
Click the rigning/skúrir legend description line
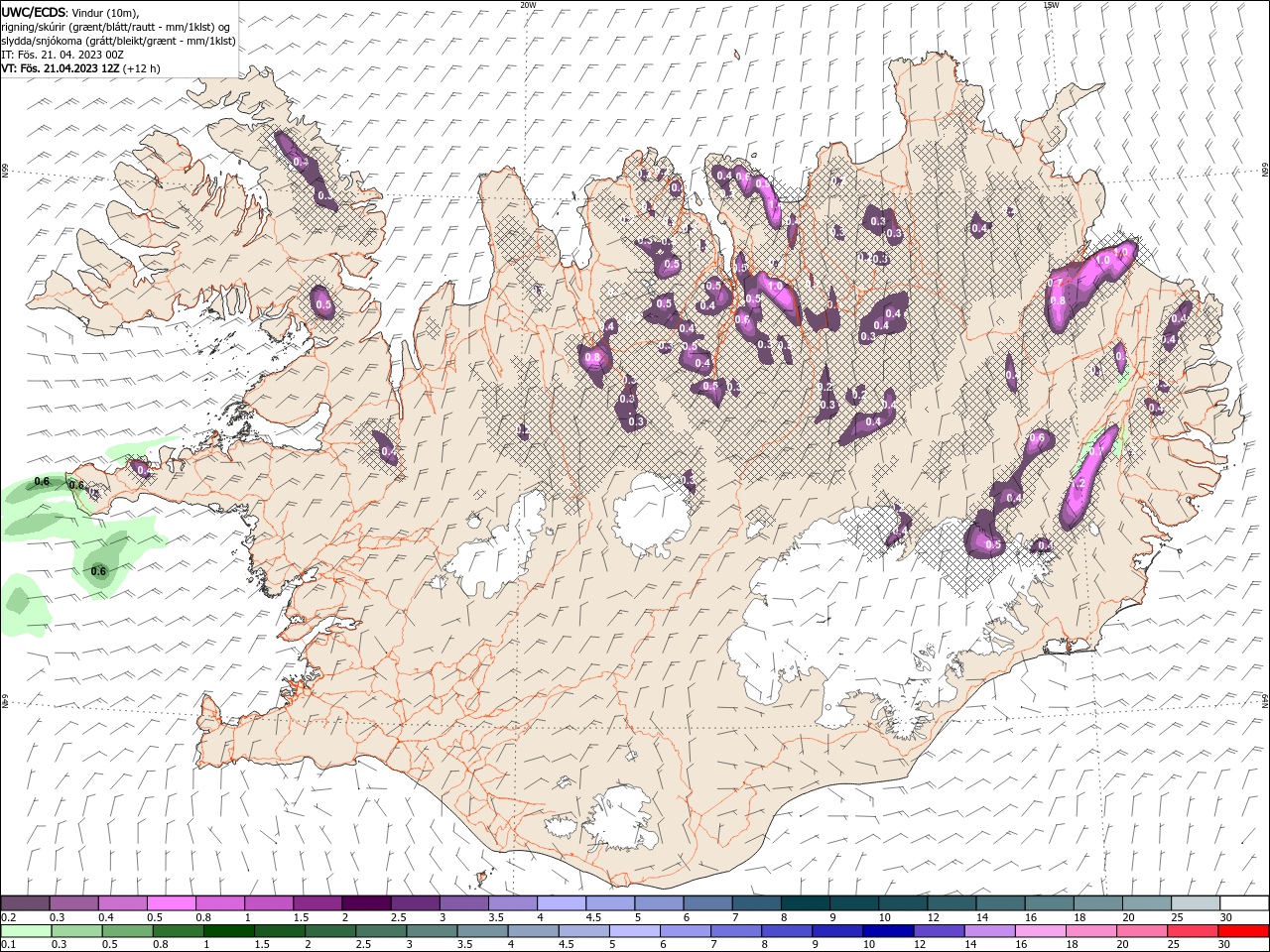click(116, 27)
